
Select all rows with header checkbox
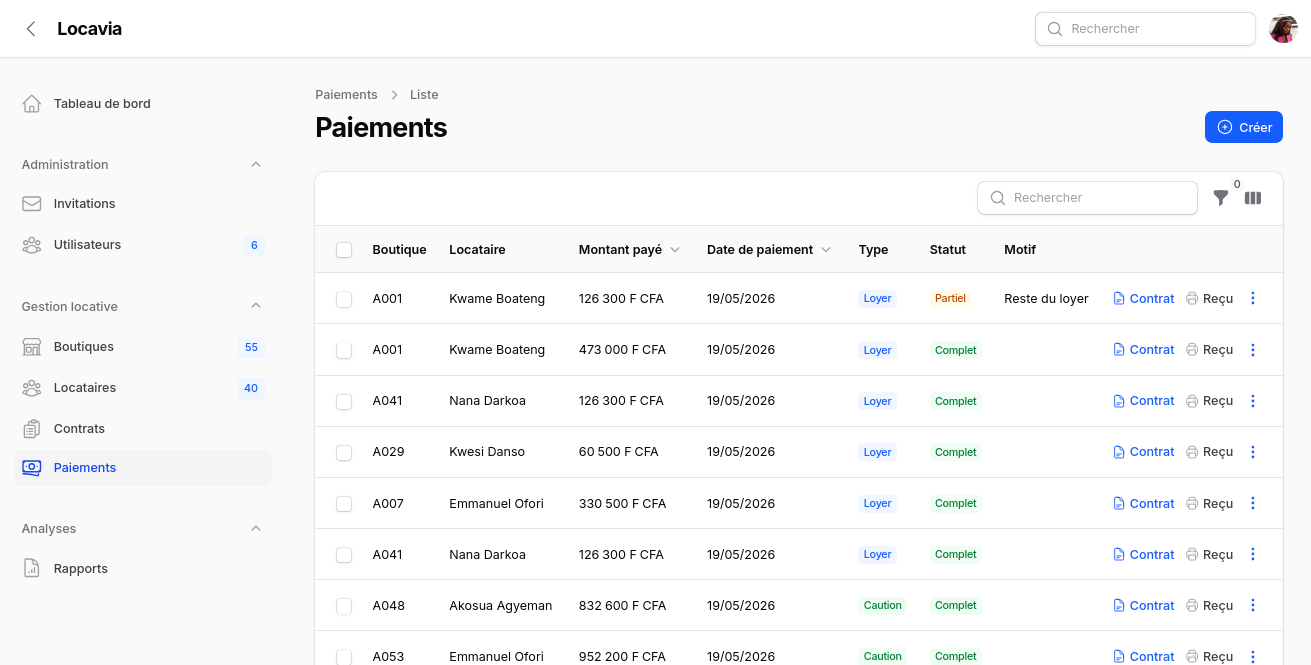[x=344, y=250]
